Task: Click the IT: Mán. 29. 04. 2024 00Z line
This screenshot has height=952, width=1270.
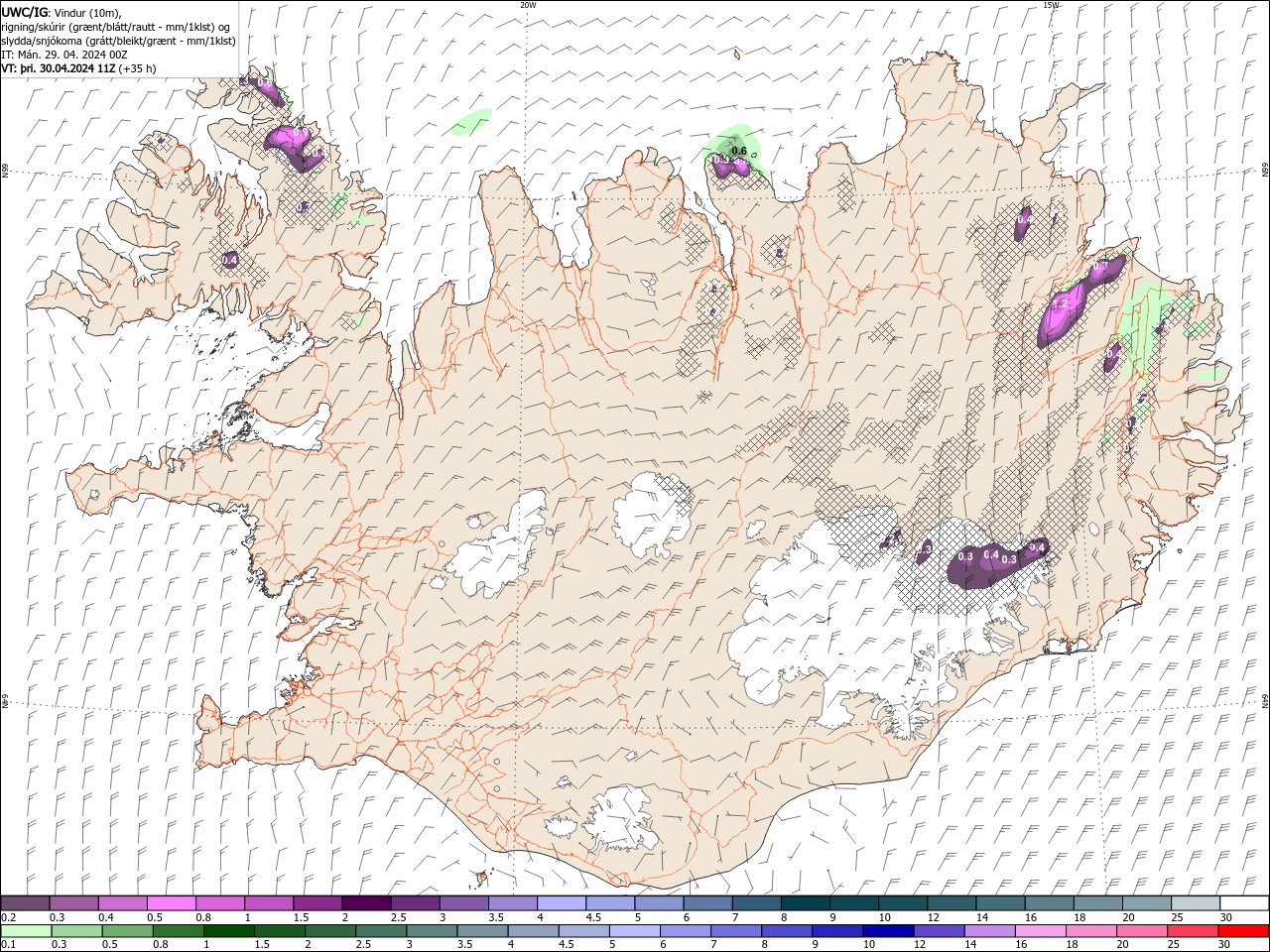Action: coord(65,55)
